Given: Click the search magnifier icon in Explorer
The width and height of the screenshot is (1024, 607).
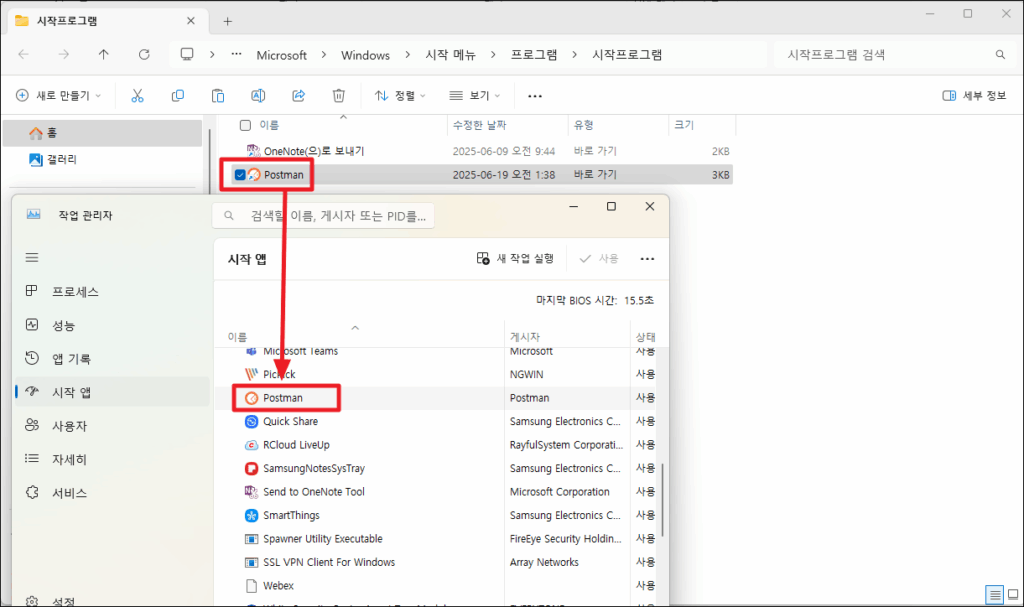Looking at the screenshot, I should pos(1000,55).
